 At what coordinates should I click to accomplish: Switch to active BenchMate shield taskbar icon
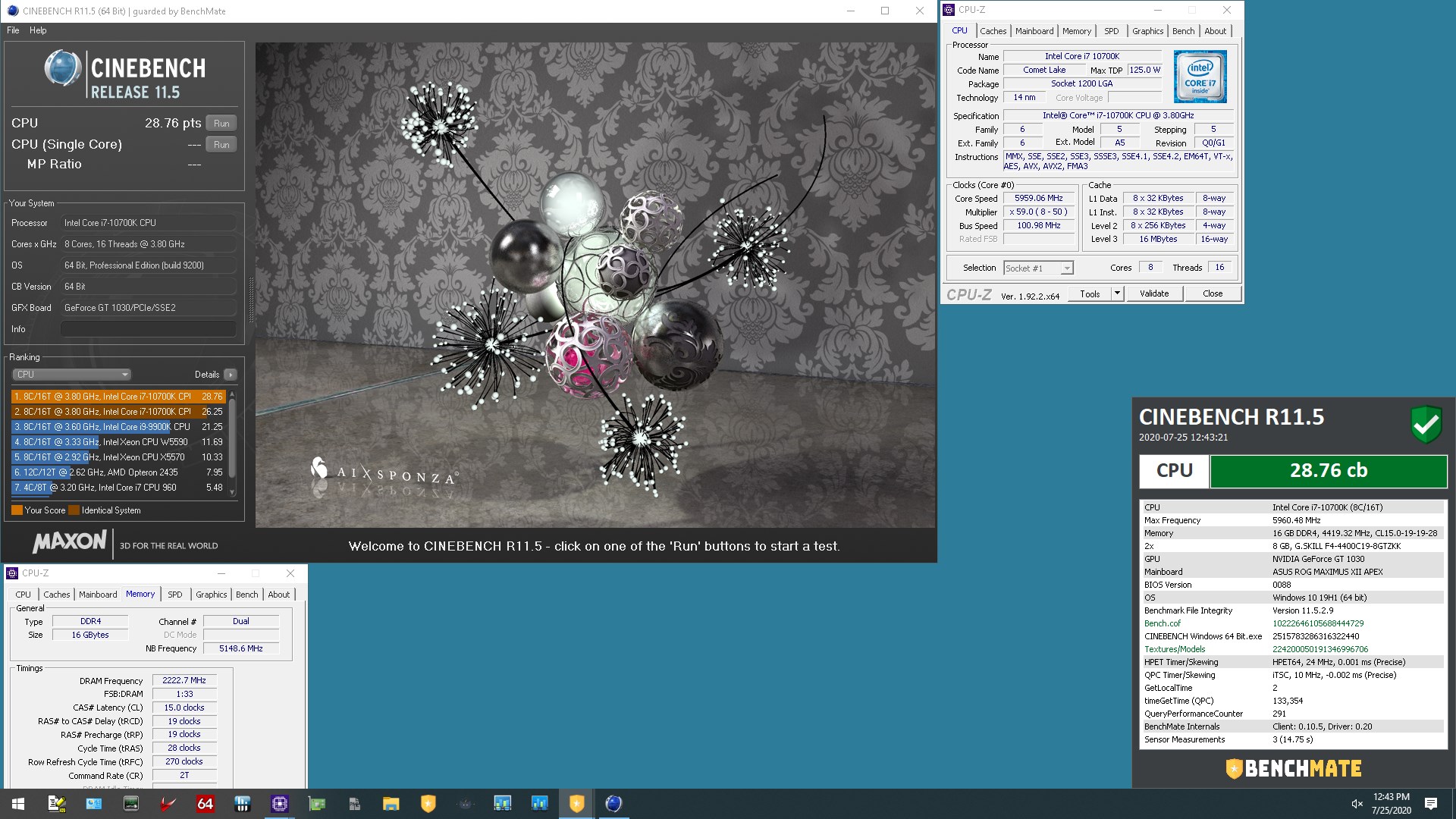(577, 804)
